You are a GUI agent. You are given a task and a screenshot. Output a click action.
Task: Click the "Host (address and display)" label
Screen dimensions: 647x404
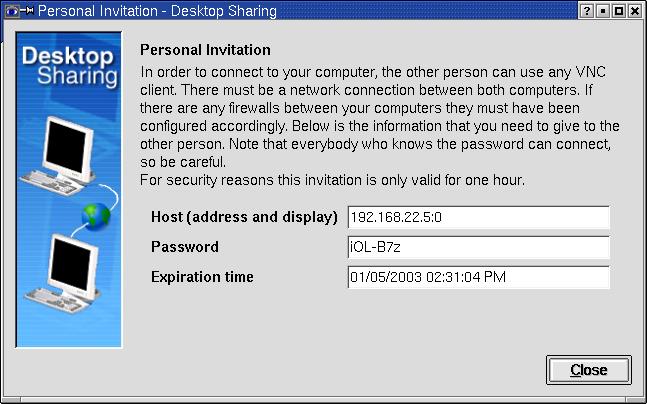[x=245, y=217]
